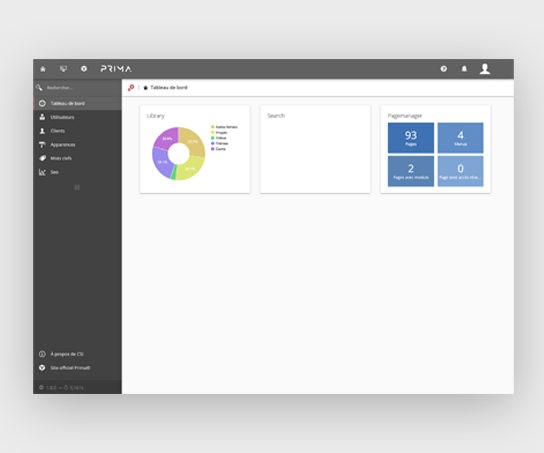Open notifications via the bell icon
544x453 pixels.
(x=464, y=69)
